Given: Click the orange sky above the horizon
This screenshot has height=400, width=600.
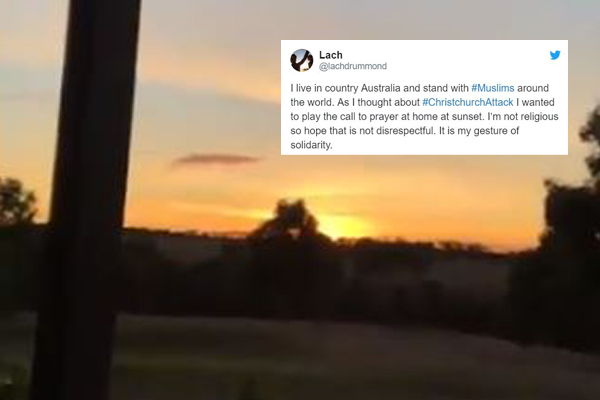Looking at the screenshot, I should [421, 191].
